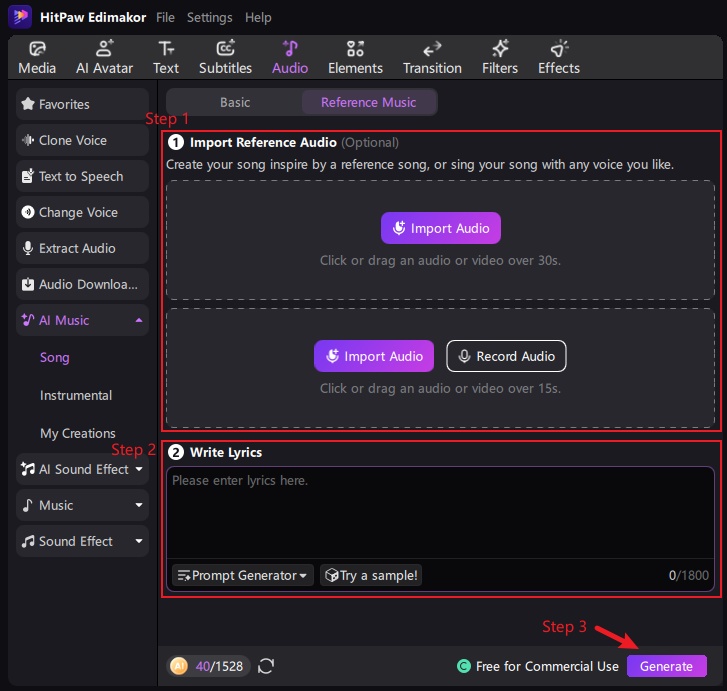Open My Creations list
This screenshot has height=691, width=727.
pyautogui.click(x=77, y=433)
